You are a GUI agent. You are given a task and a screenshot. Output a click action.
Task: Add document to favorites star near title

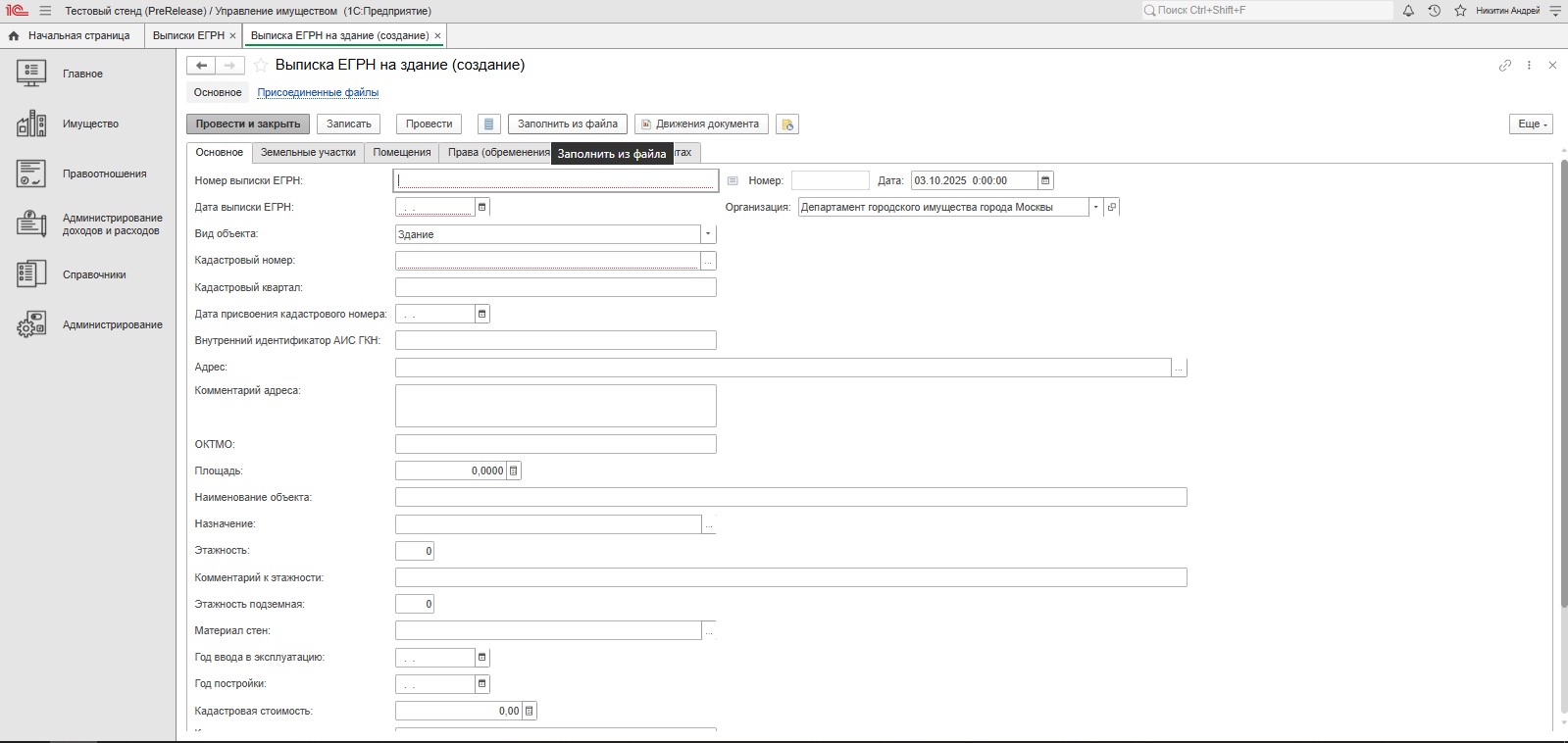point(261,66)
